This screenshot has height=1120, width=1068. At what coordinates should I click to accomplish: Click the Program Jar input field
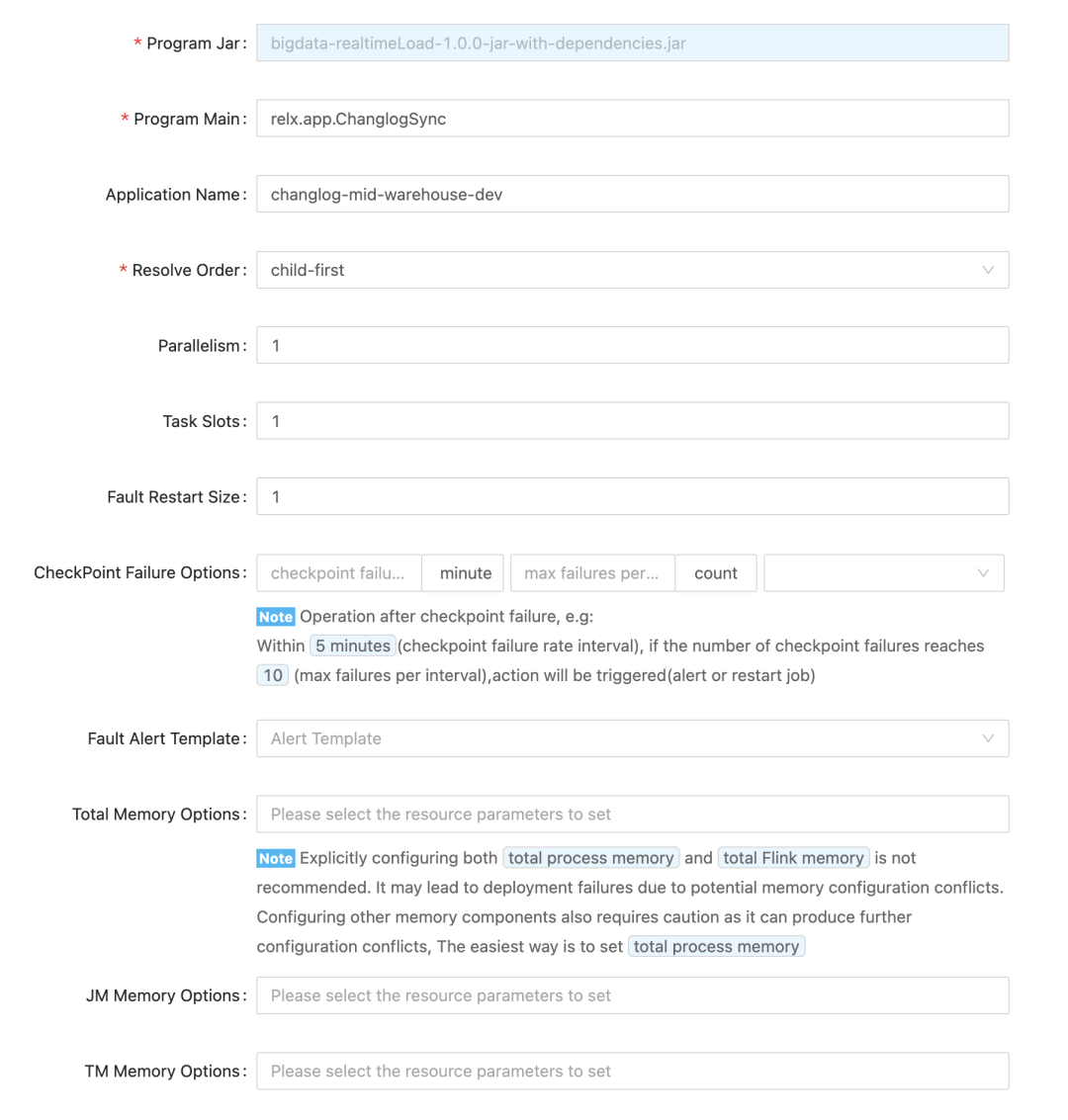pos(632,43)
